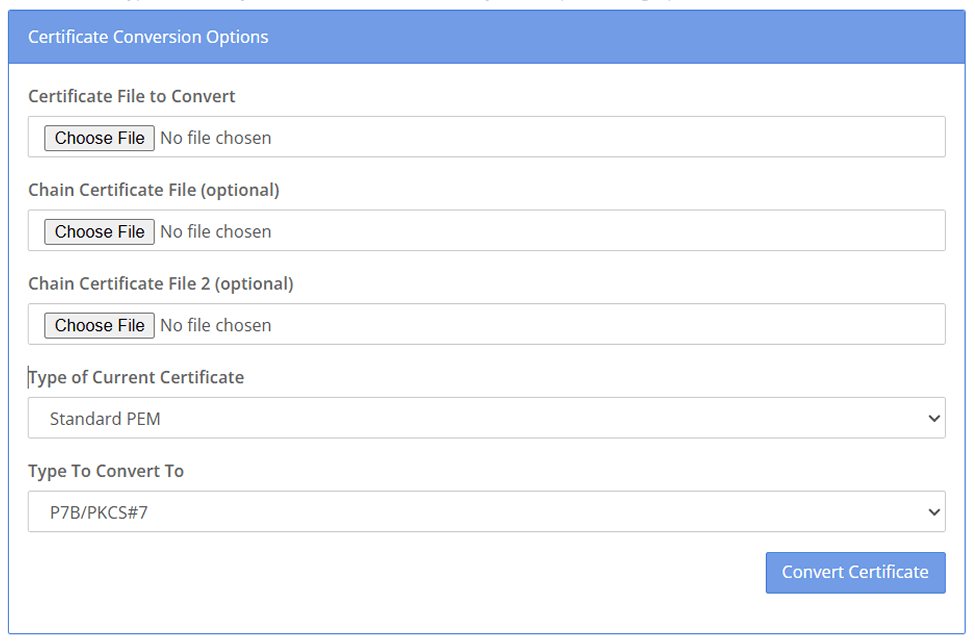
Task: Click the 'Type To Convert To' label
Action: [x=106, y=471]
